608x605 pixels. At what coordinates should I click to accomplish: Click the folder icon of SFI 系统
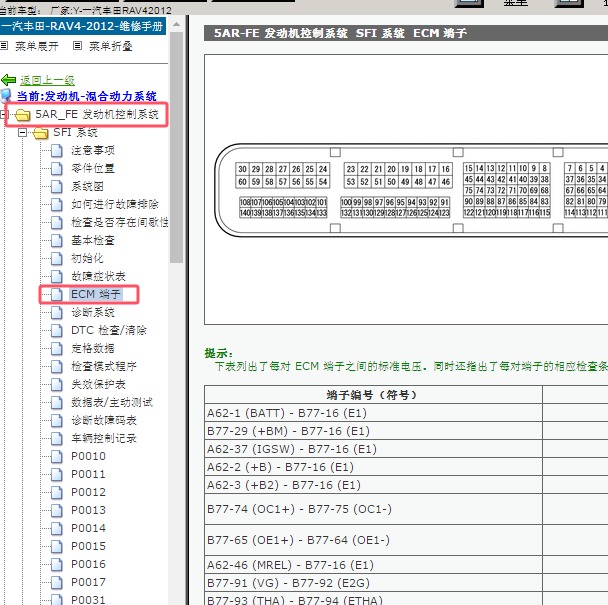tap(41, 133)
